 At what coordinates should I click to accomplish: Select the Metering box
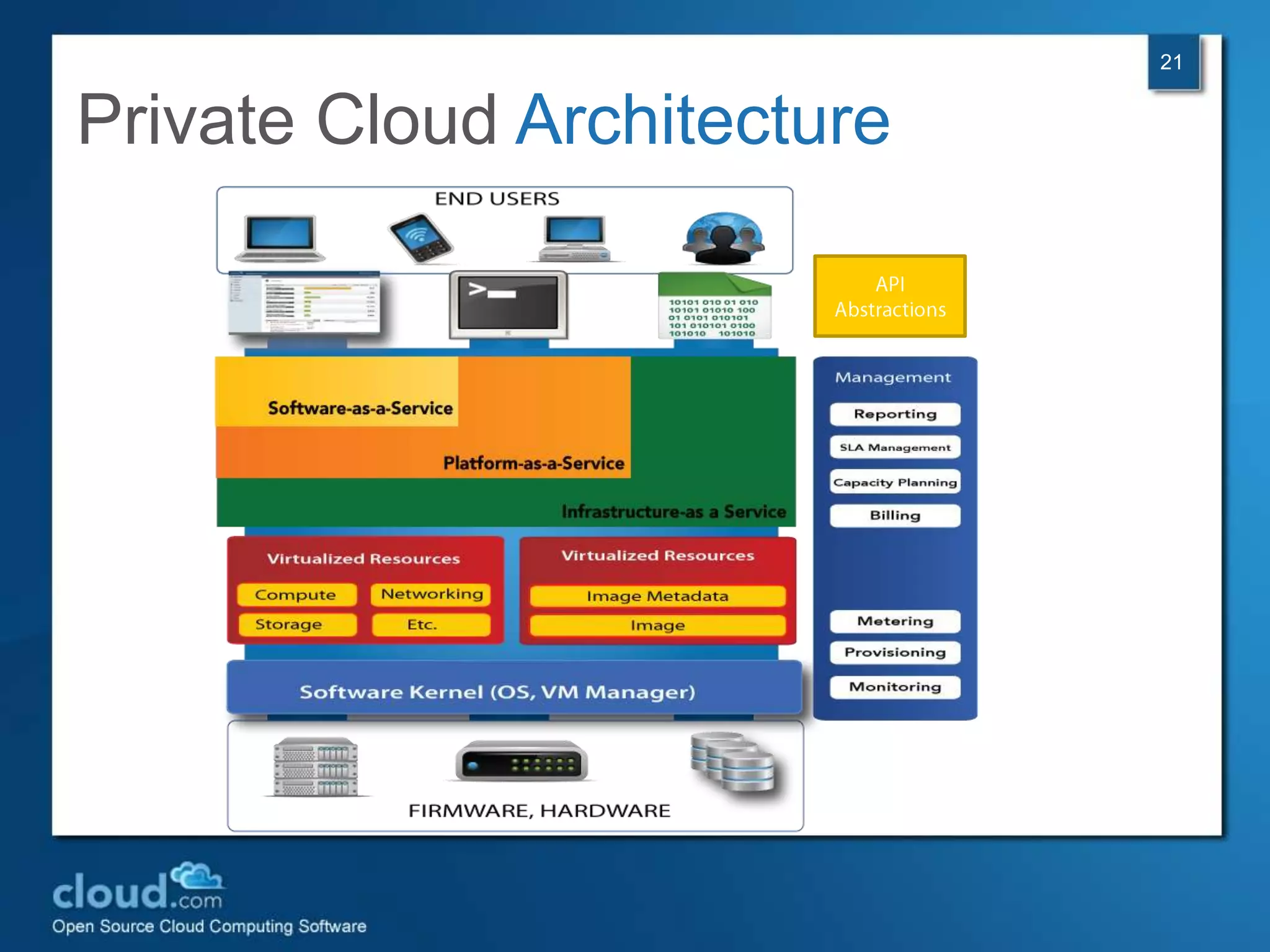click(x=895, y=621)
